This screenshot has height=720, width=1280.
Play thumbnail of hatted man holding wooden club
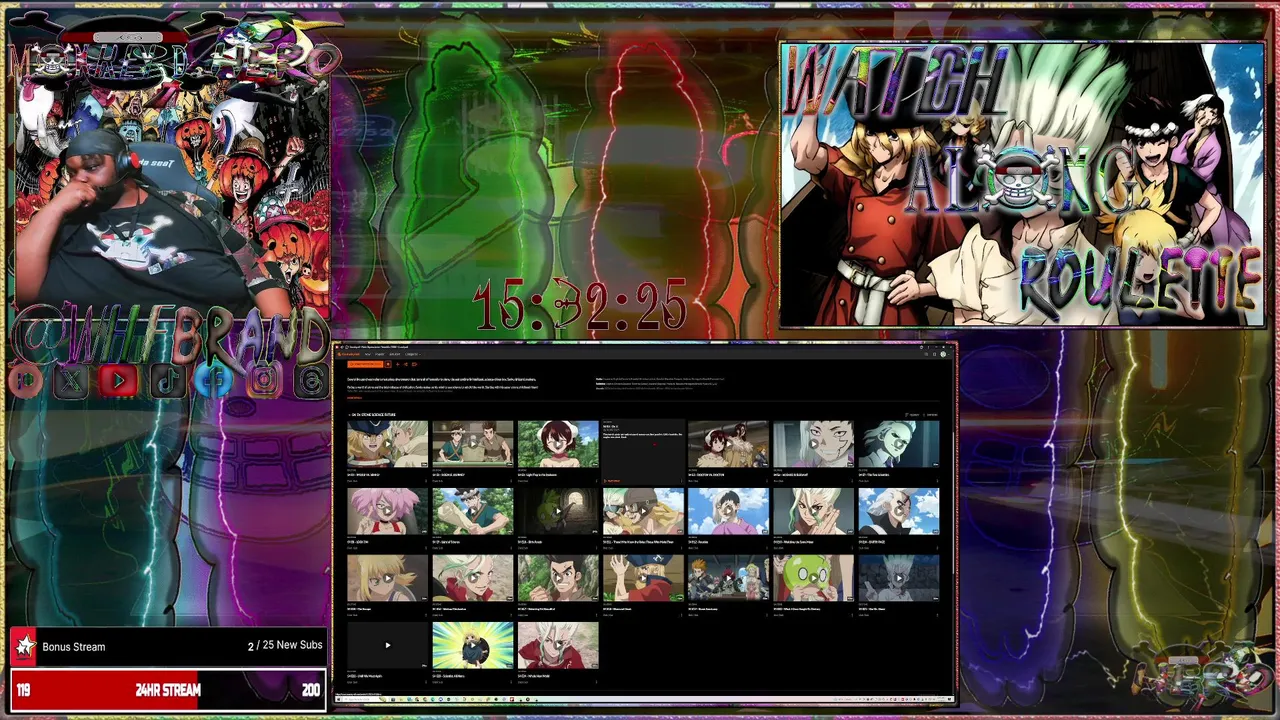tap(472, 511)
